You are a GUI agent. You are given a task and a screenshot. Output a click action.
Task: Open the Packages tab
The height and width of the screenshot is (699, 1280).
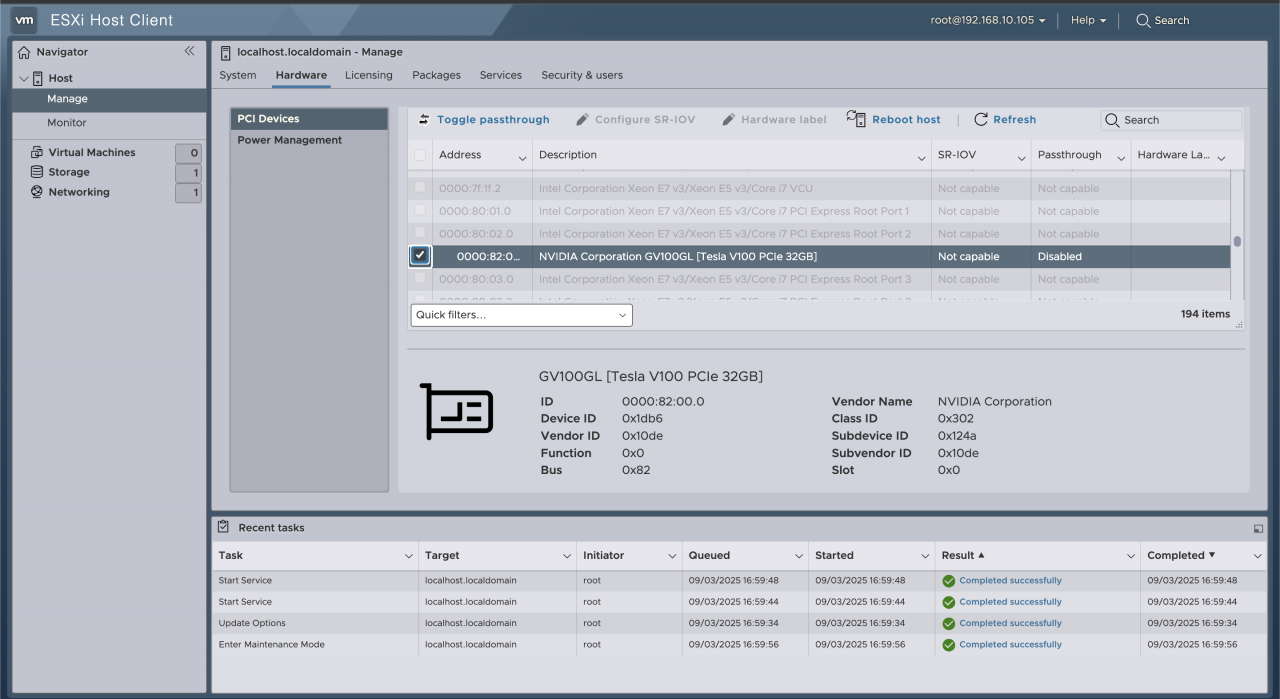coord(436,75)
